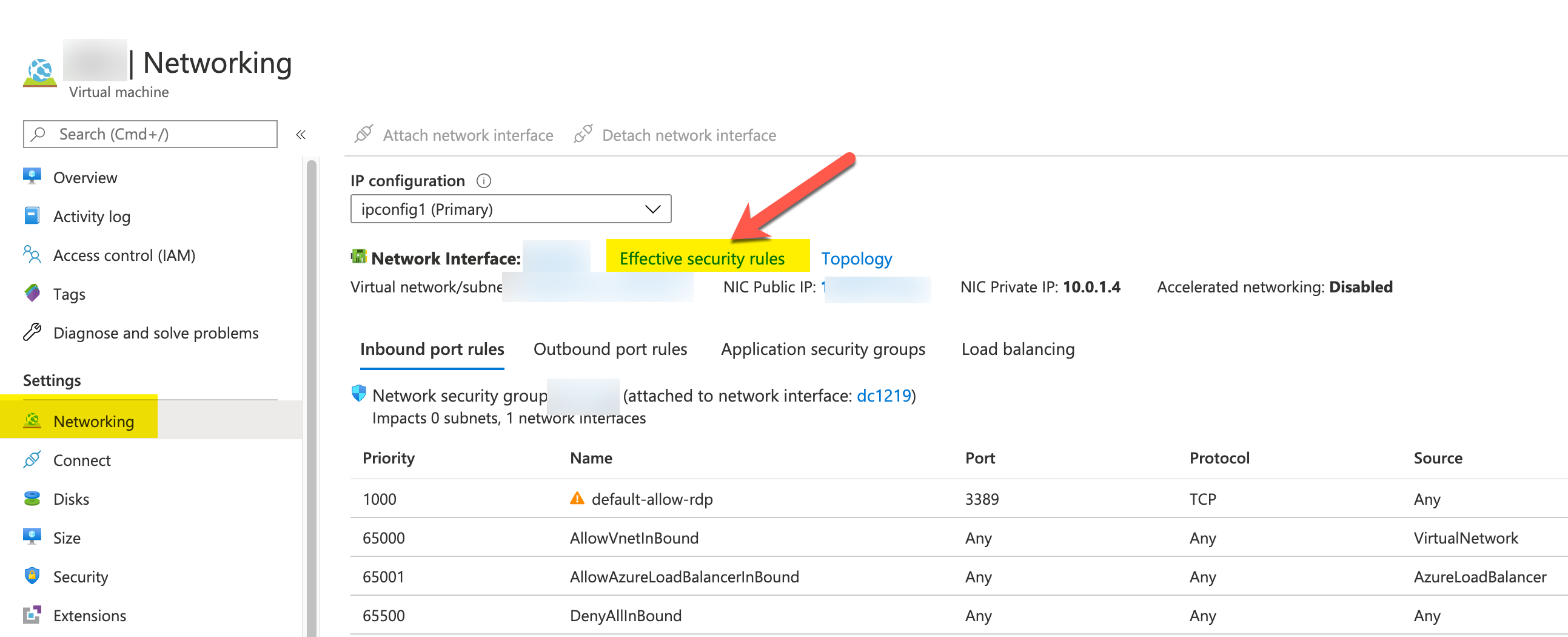This screenshot has height=637, width=1568.
Task: Select the AllowVnetInBound rule name
Action: click(634, 538)
